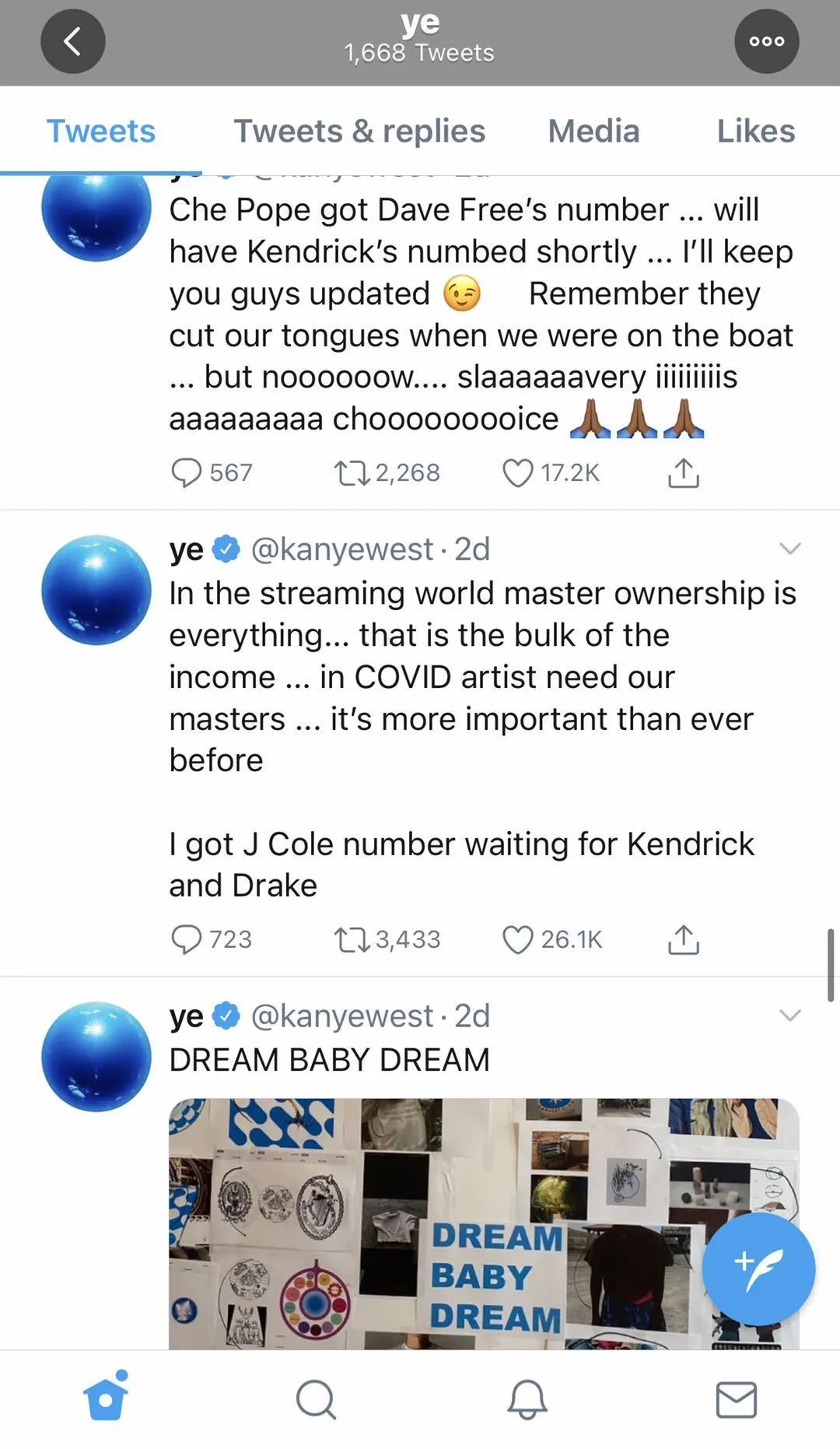This screenshot has width=840, height=1449.
Task: Open the compose new tweet button
Action: point(757,1268)
